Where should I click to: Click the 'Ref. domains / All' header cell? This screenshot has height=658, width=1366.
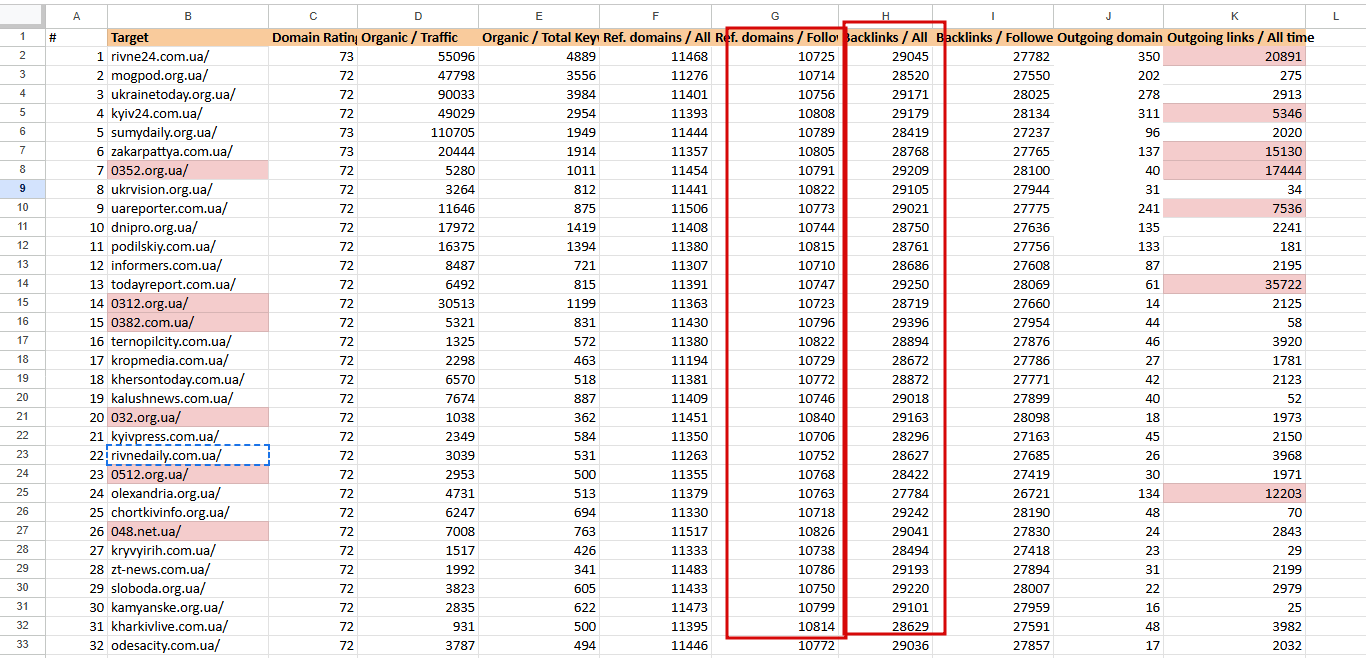(x=655, y=37)
